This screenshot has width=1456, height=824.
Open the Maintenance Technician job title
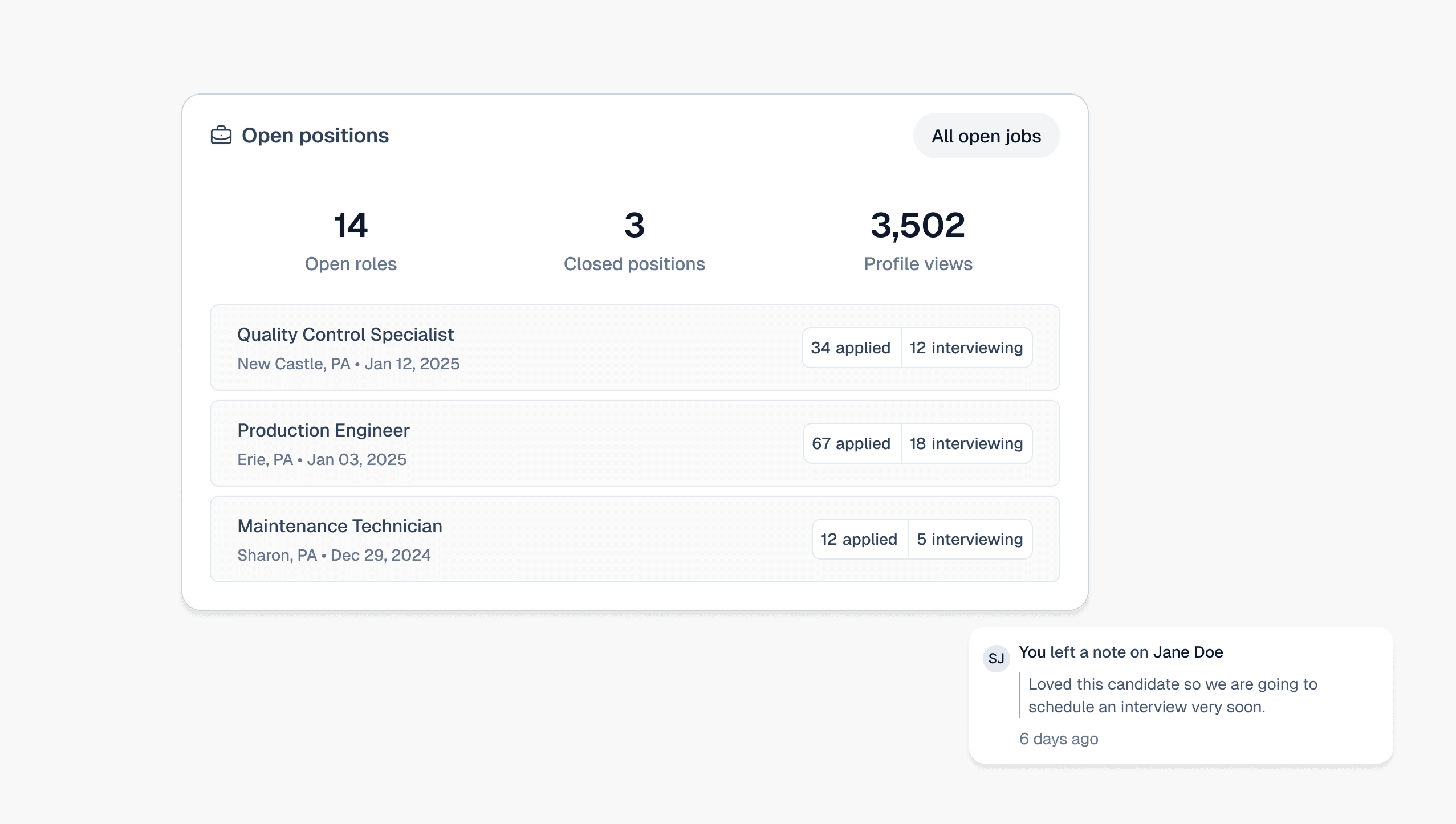[x=339, y=526]
